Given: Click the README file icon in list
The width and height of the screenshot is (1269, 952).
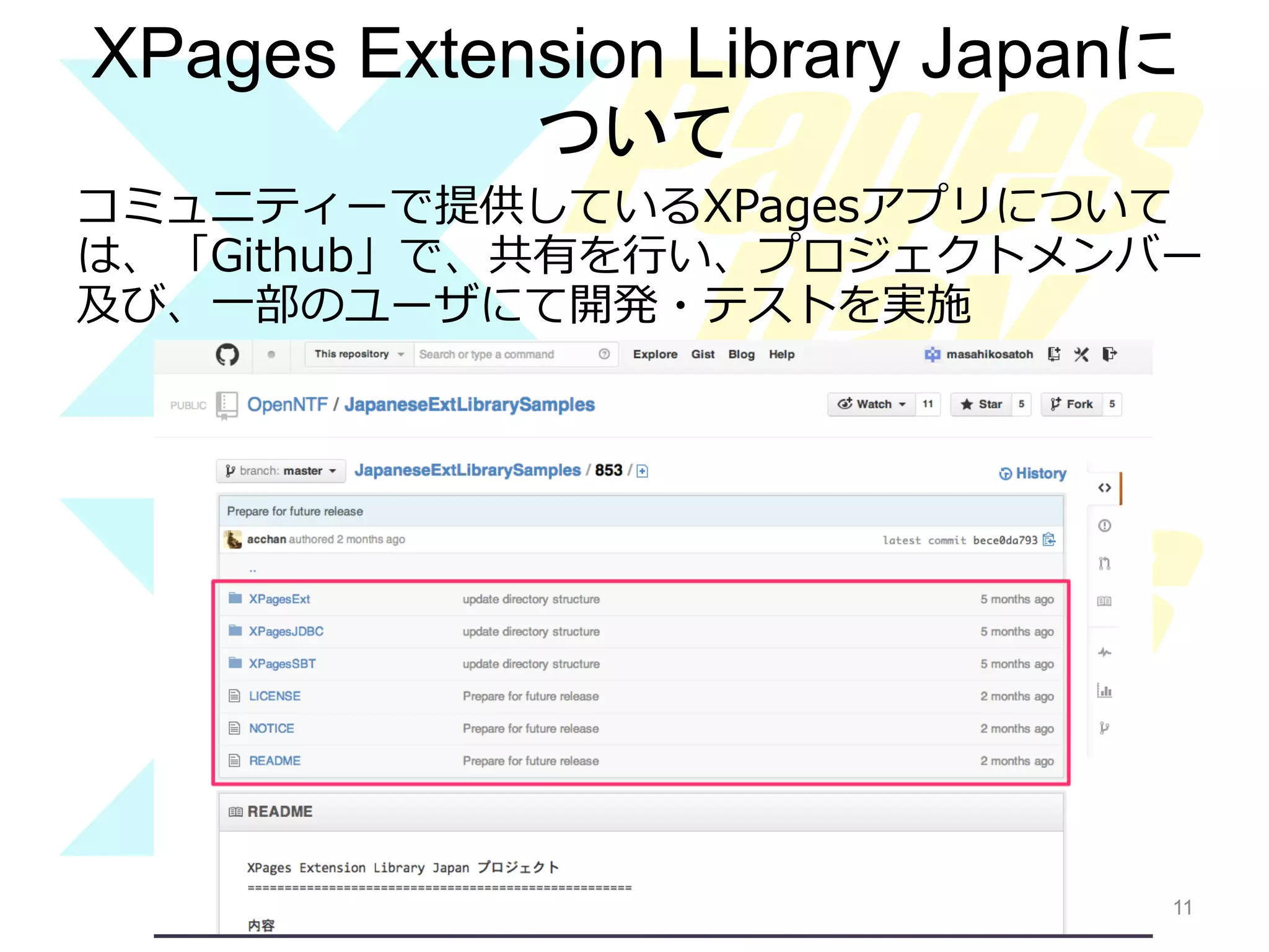Looking at the screenshot, I should click(x=234, y=760).
